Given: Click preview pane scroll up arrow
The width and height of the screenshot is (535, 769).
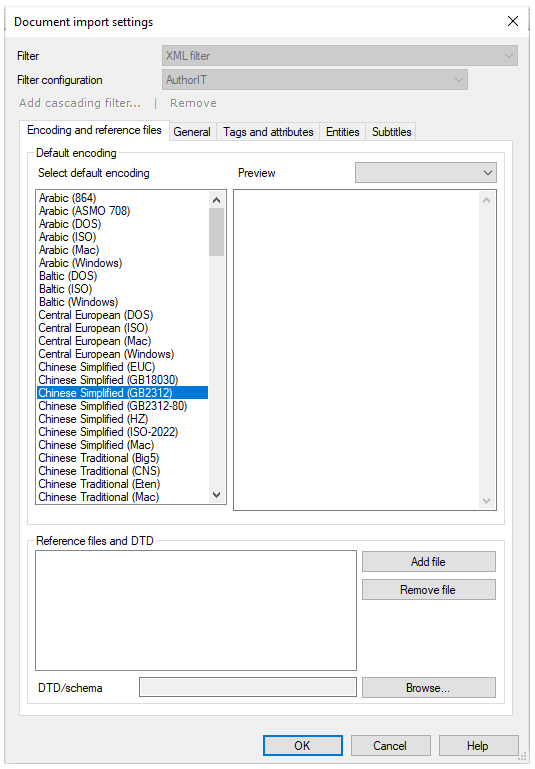Looking at the screenshot, I should (486, 200).
